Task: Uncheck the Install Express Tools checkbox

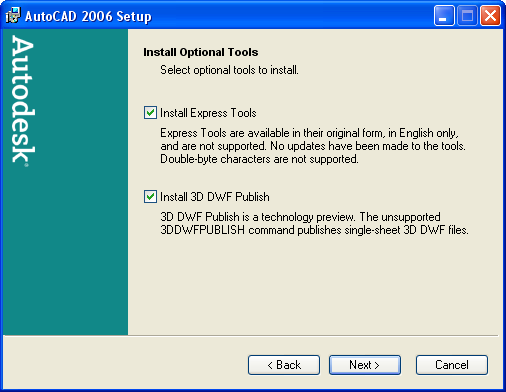Action: (x=150, y=113)
